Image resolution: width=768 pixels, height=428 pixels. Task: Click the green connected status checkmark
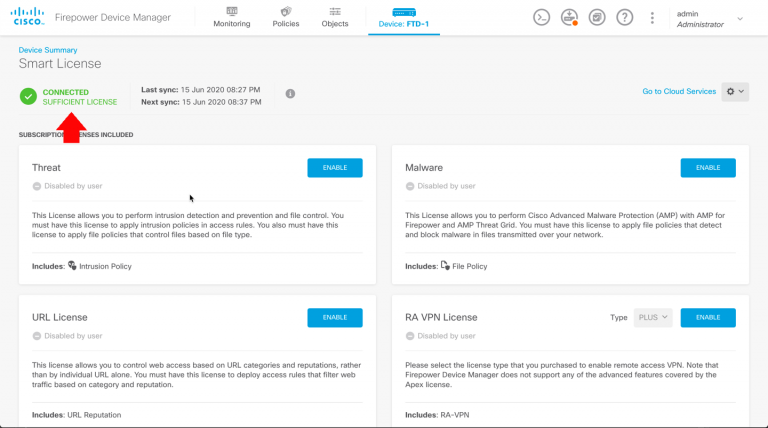click(x=28, y=96)
